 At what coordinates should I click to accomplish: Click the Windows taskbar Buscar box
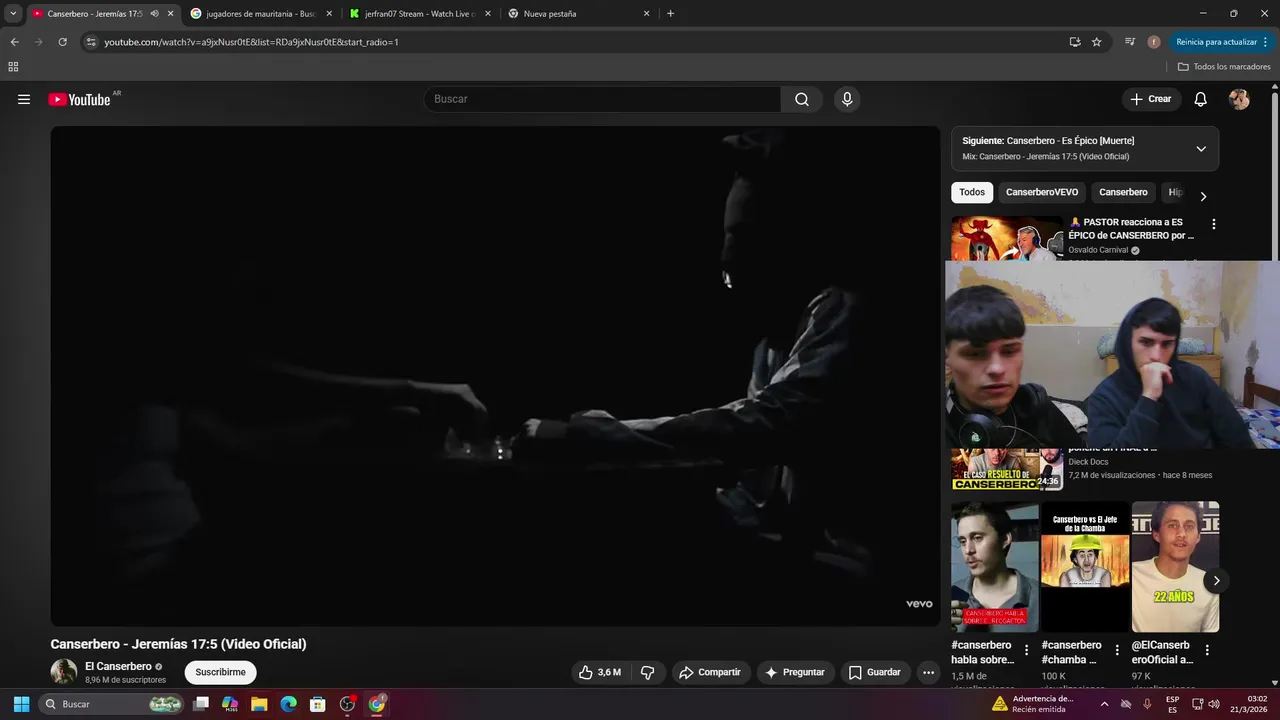(x=112, y=704)
